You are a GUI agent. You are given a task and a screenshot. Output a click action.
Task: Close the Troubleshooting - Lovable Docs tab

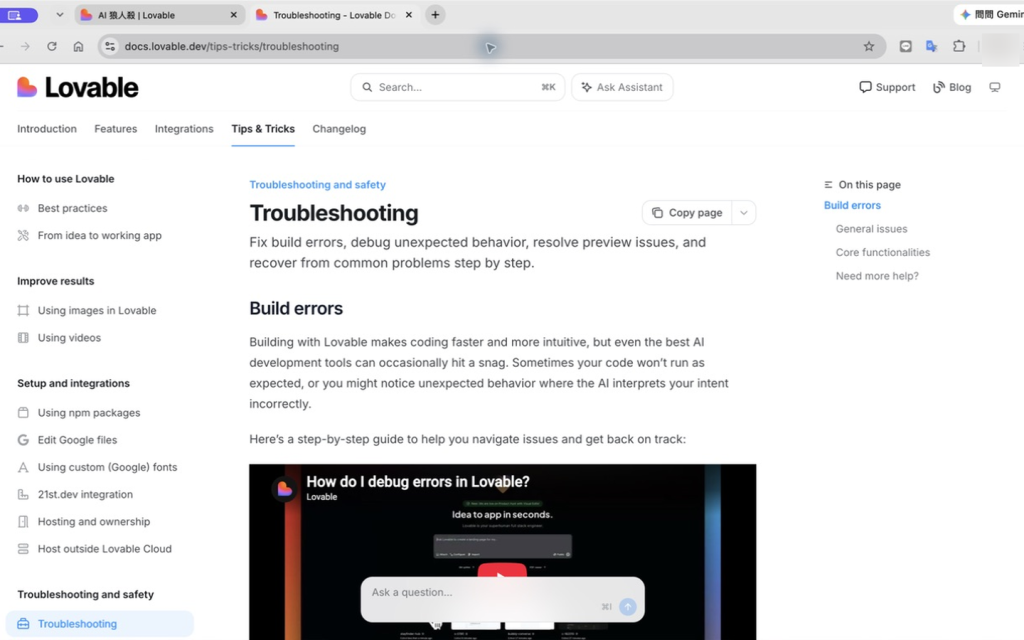[x=409, y=14]
